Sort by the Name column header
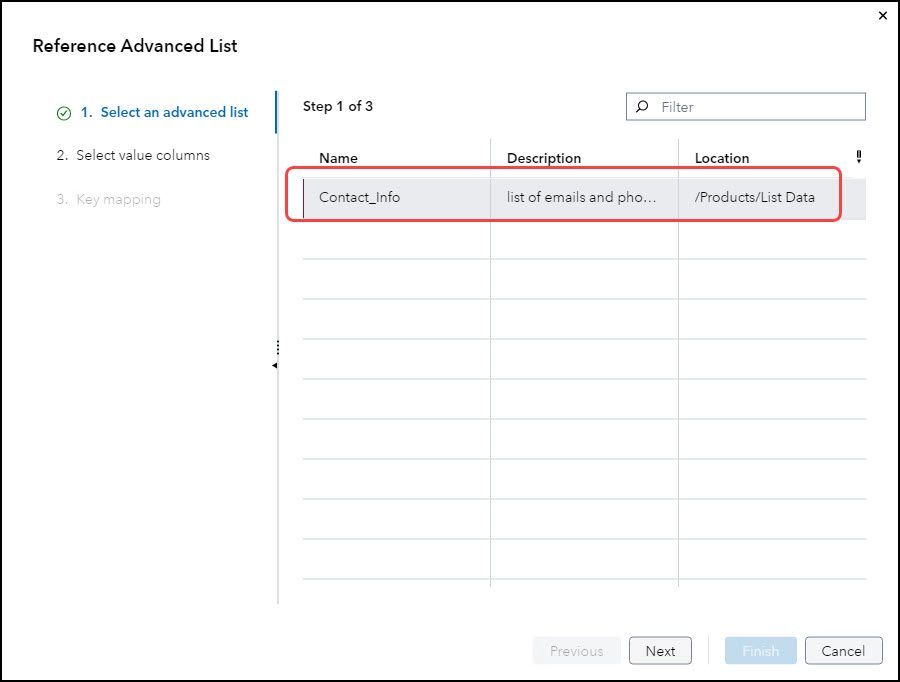The height and width of the screenshot is (682, 900). [x=338, y=158]
